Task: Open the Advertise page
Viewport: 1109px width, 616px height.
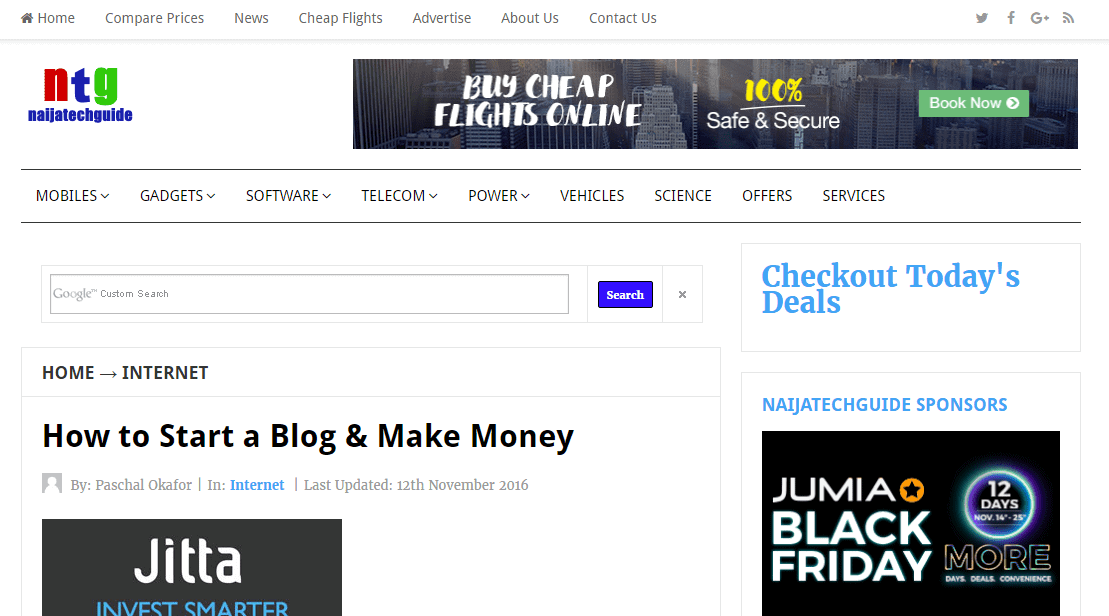Action: pos(441,18)
